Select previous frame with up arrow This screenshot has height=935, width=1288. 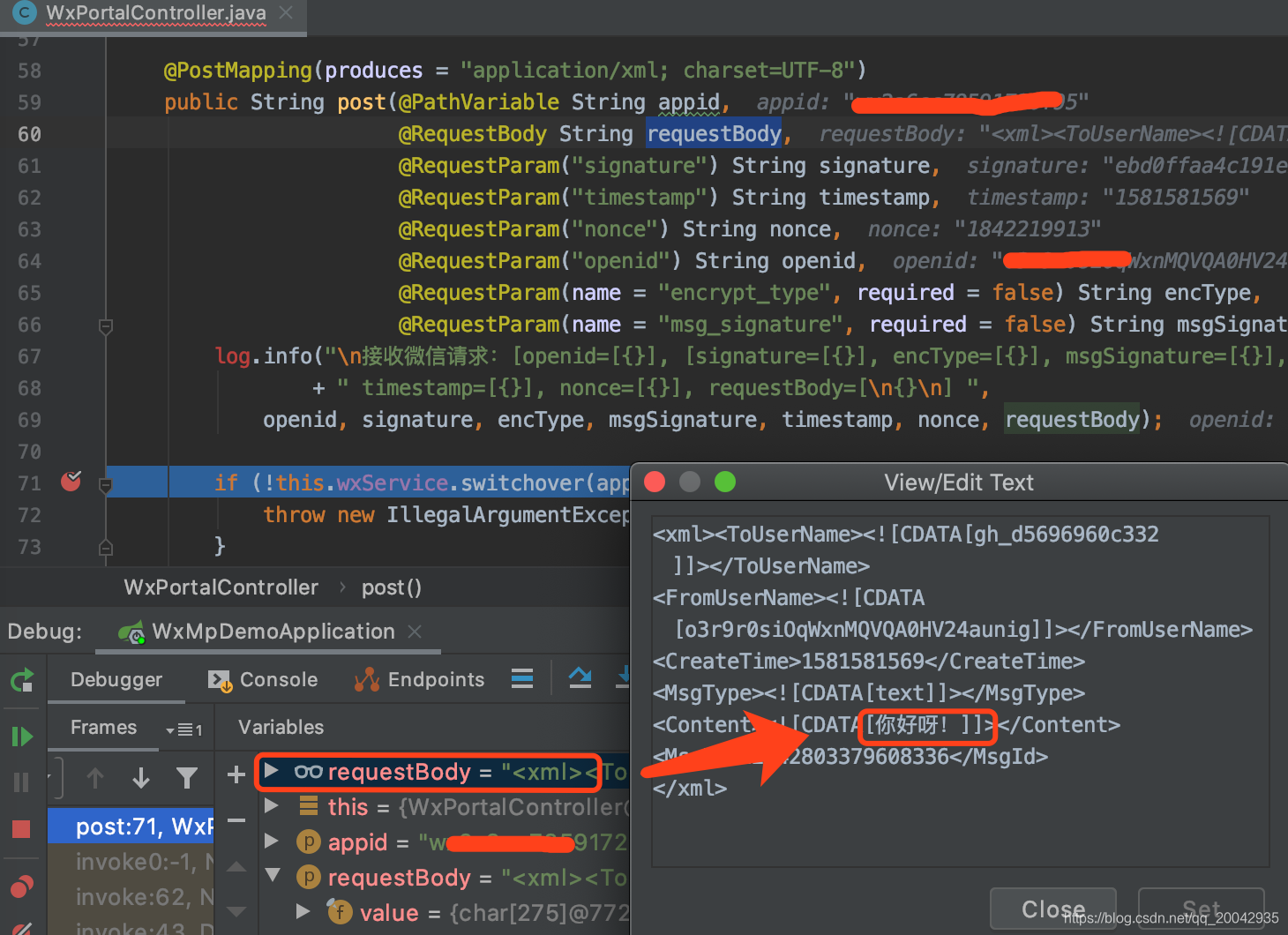click(x=95, y=777)
